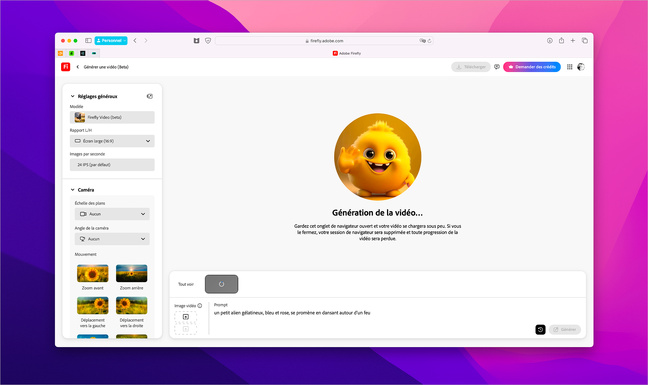Click the firefly.adobe.com address bar

click(x=324, y=41)
